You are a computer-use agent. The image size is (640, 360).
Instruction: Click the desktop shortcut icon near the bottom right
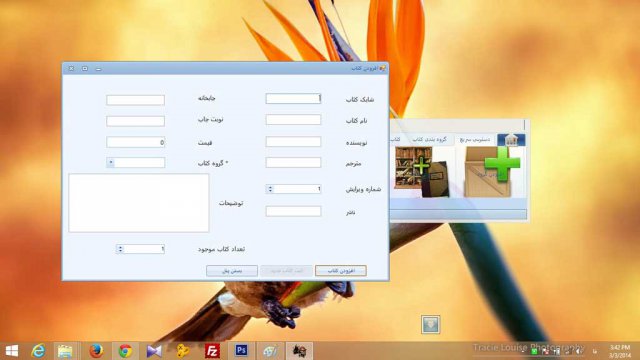[431, 324]
